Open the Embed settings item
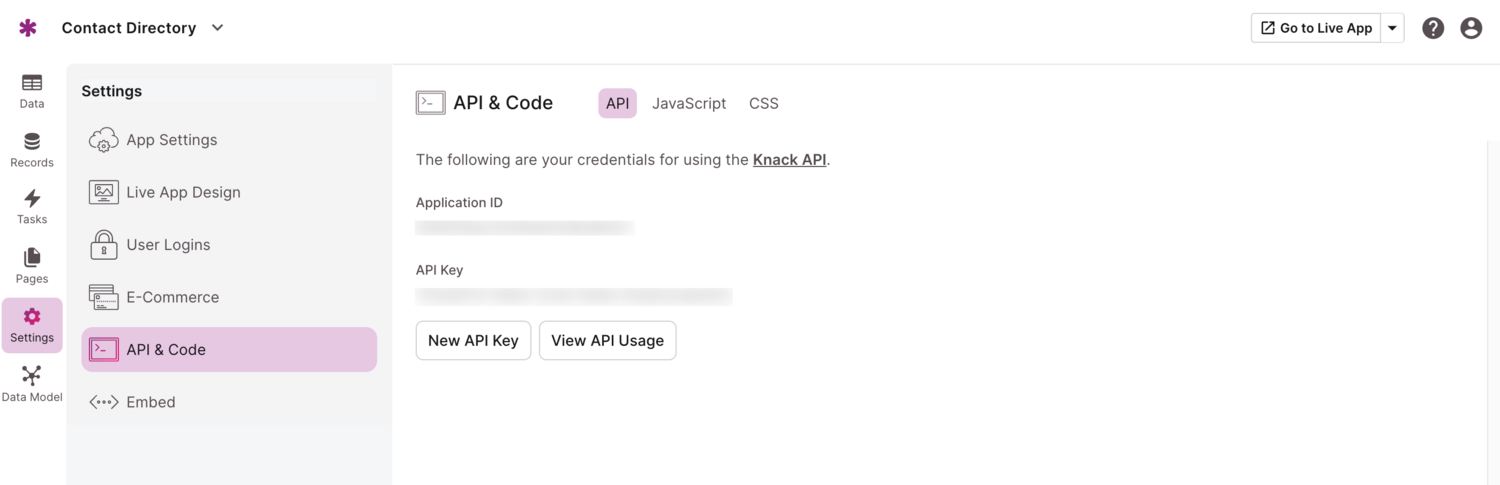Viewport: 1500px width, 485px height. click(x=150, y=402)
